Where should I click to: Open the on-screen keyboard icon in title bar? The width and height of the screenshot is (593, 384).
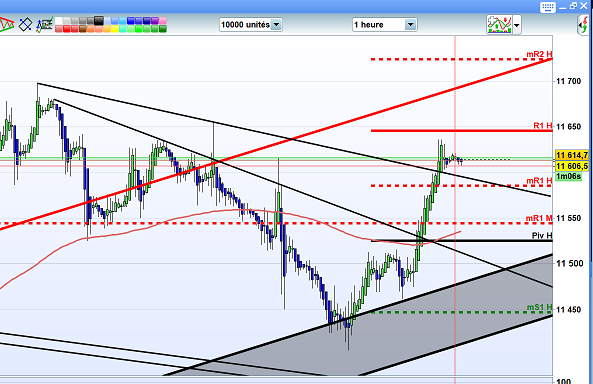point(547,7)
